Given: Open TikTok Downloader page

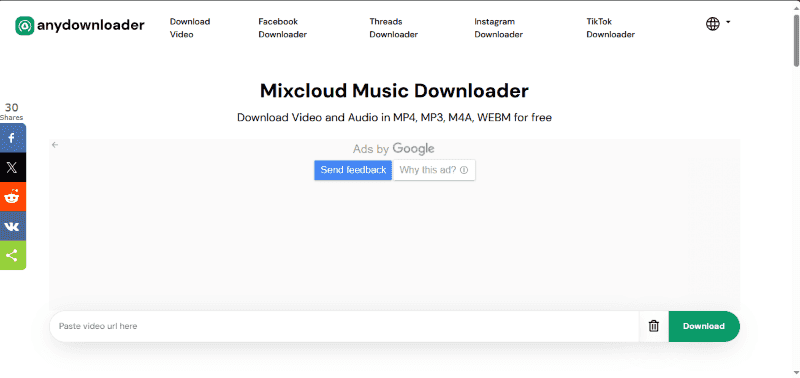Looking at the screenshot, I should pos(610,28).
